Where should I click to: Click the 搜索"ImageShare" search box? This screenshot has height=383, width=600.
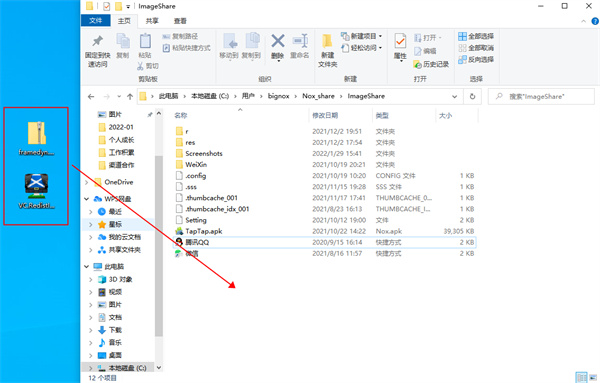point(541,96)
